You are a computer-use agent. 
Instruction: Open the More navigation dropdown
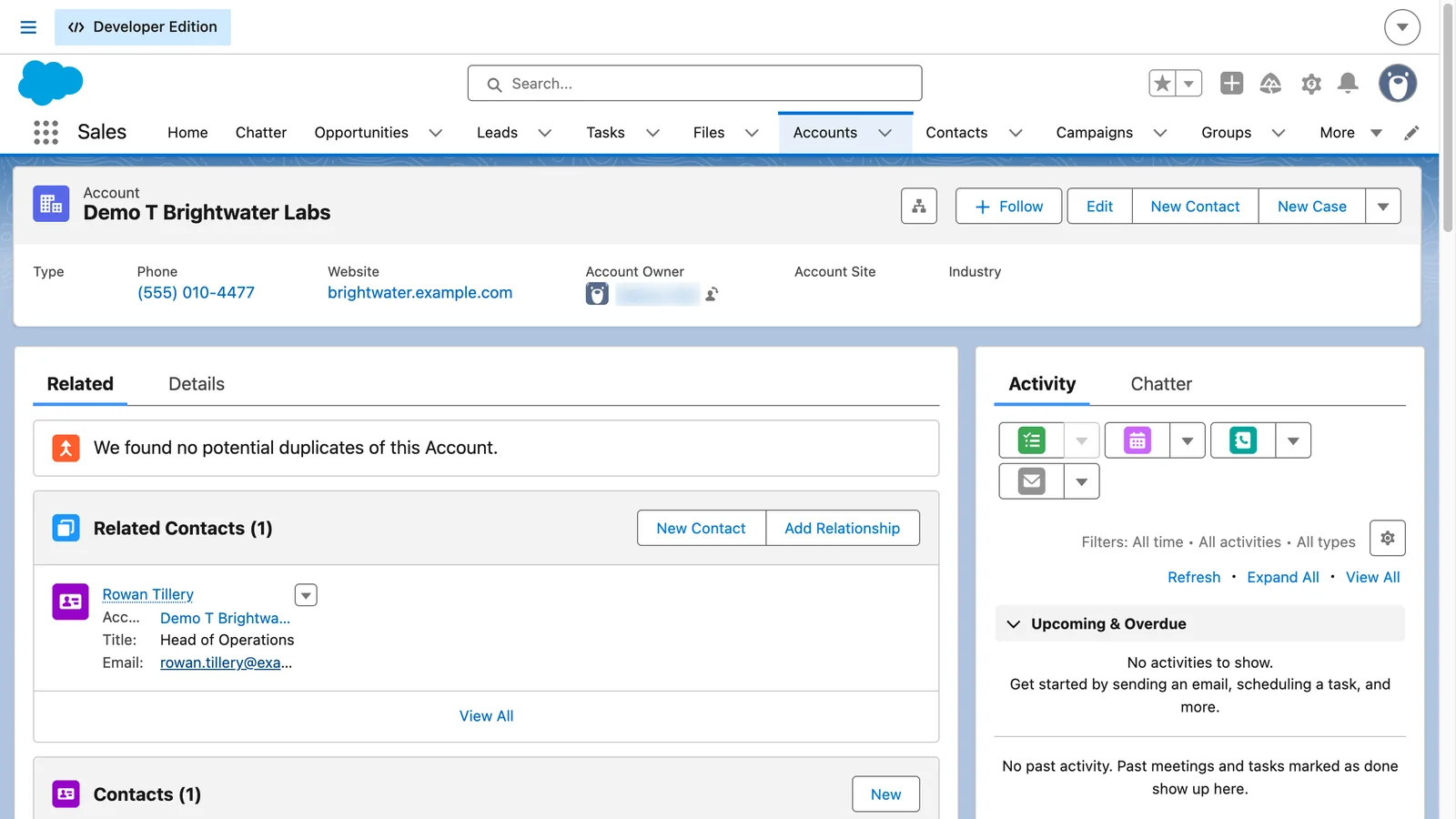click(x=1351, y=133)
